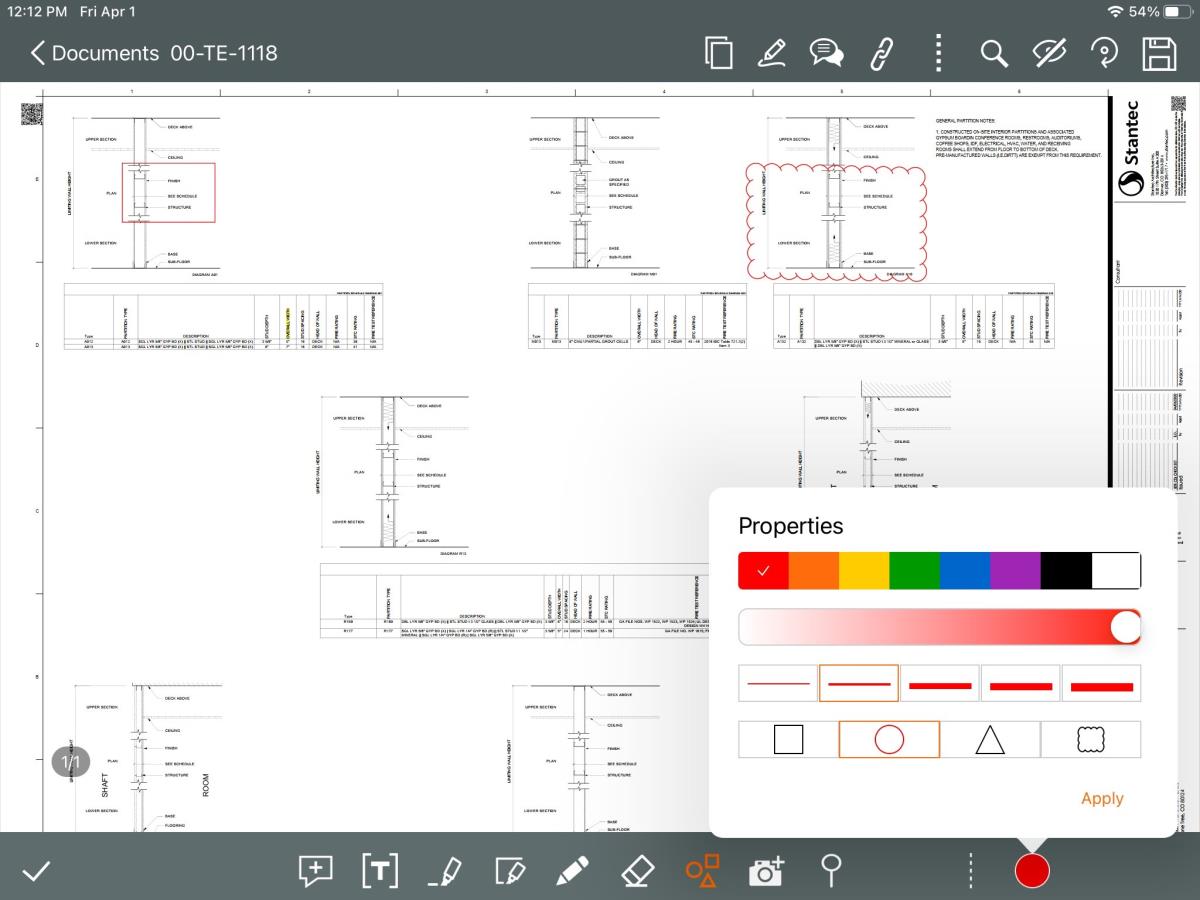Tap the save floppy disk icon
Screen dimensions: 1200x900
coord(1158,53)
